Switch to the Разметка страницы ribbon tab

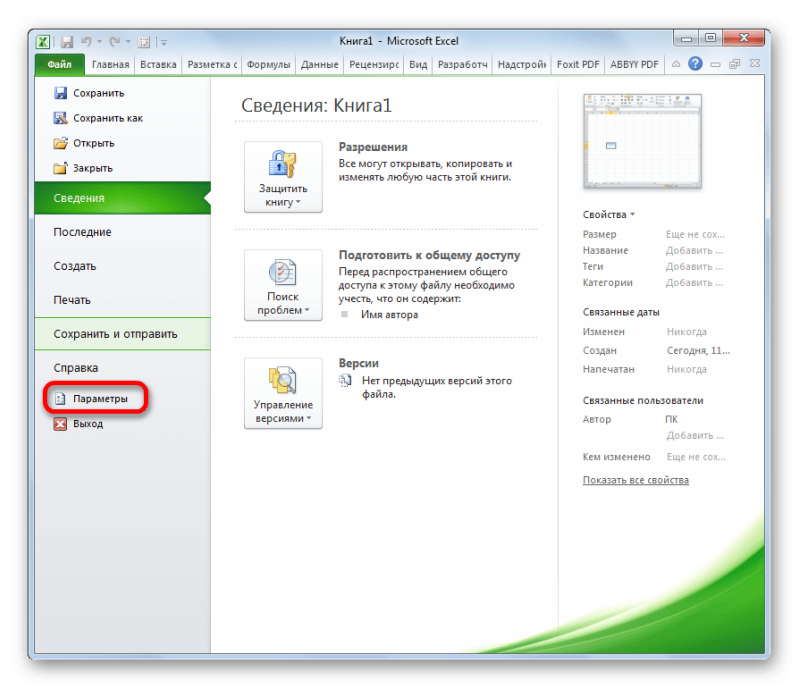coord(212,64)
